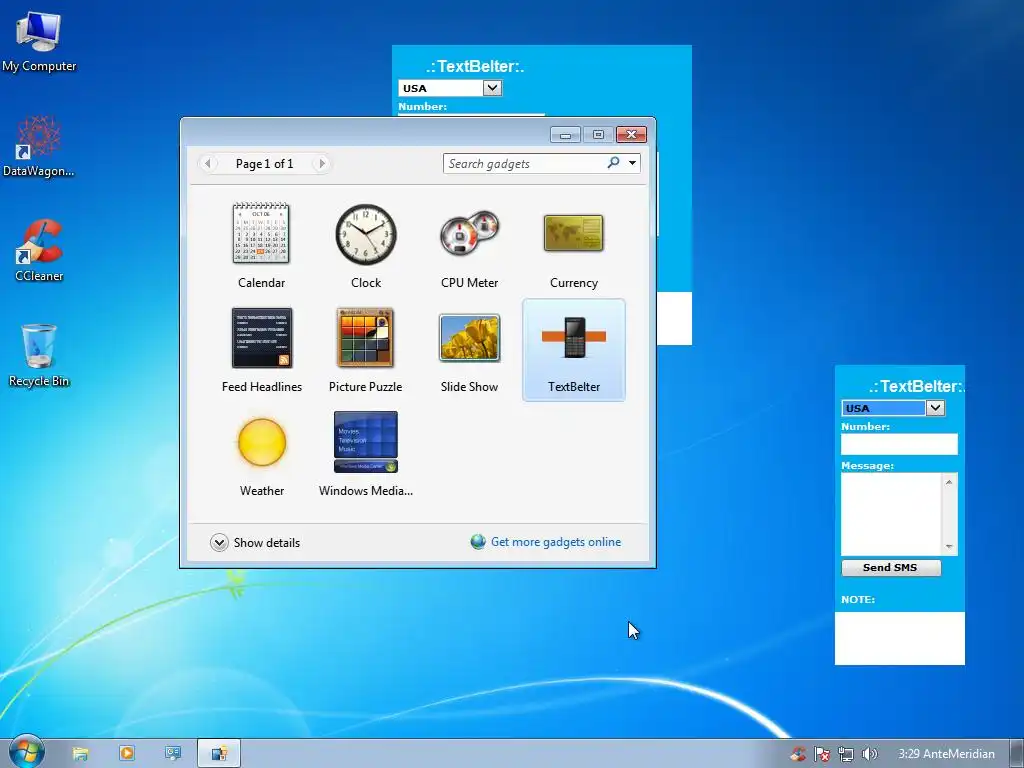This screenshot has width=1024, height=768.
Task: Click the Message text area in the TextBelter gadget
Action: (891, 514)
